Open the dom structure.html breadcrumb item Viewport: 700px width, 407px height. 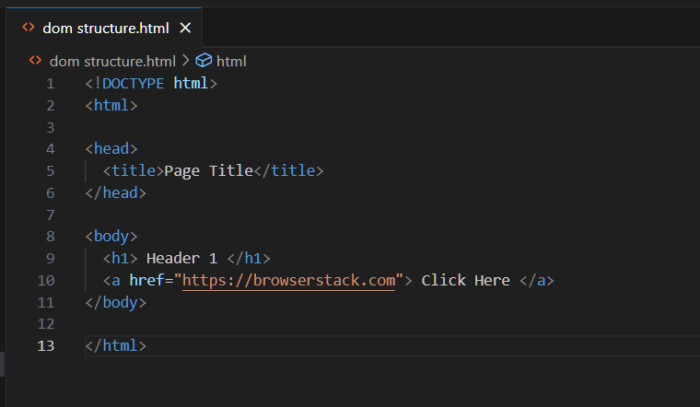[x=112, y=61]
